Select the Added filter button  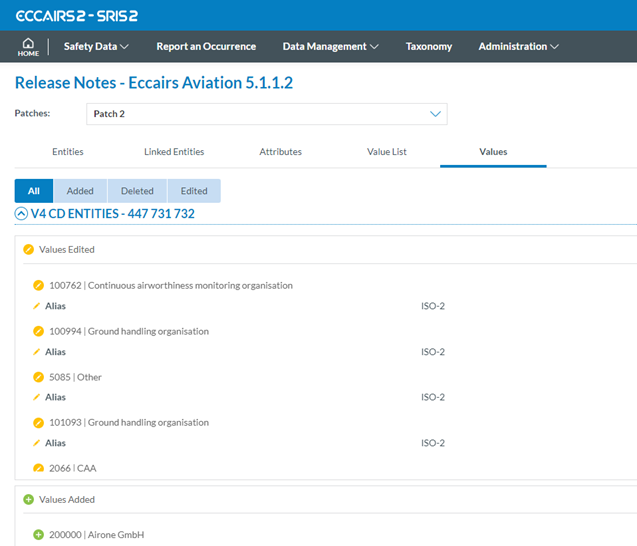point(80,191)
